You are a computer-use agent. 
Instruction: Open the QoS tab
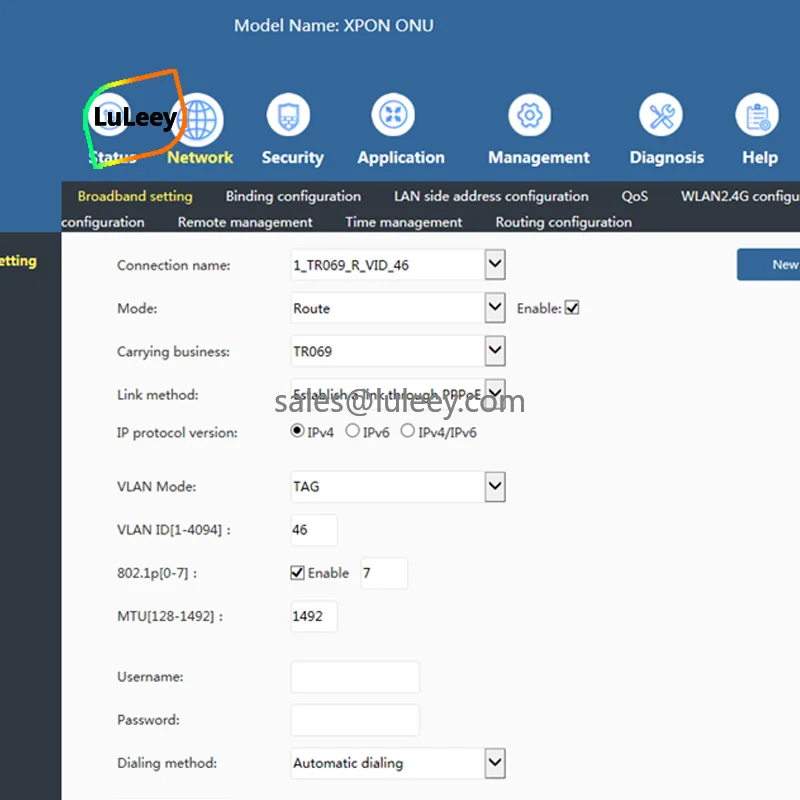635,196
